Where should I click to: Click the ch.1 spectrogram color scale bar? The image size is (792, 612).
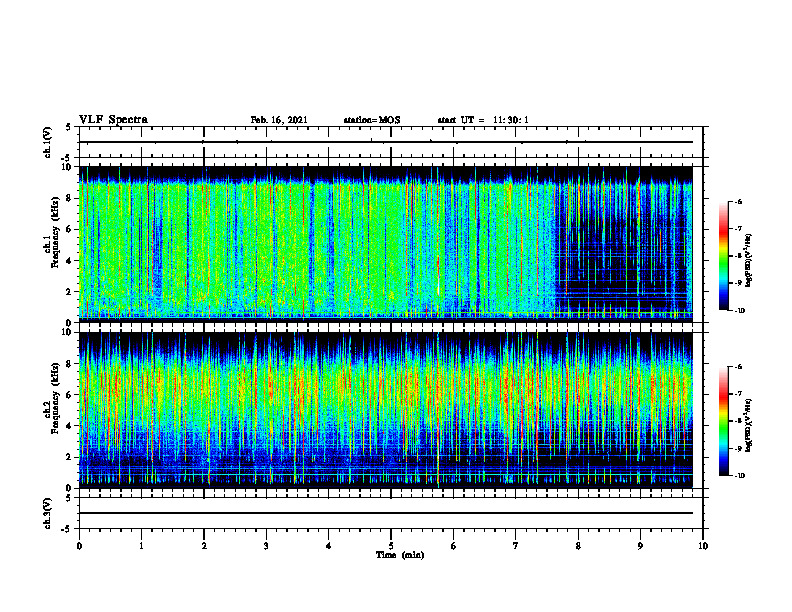(724, 256)
